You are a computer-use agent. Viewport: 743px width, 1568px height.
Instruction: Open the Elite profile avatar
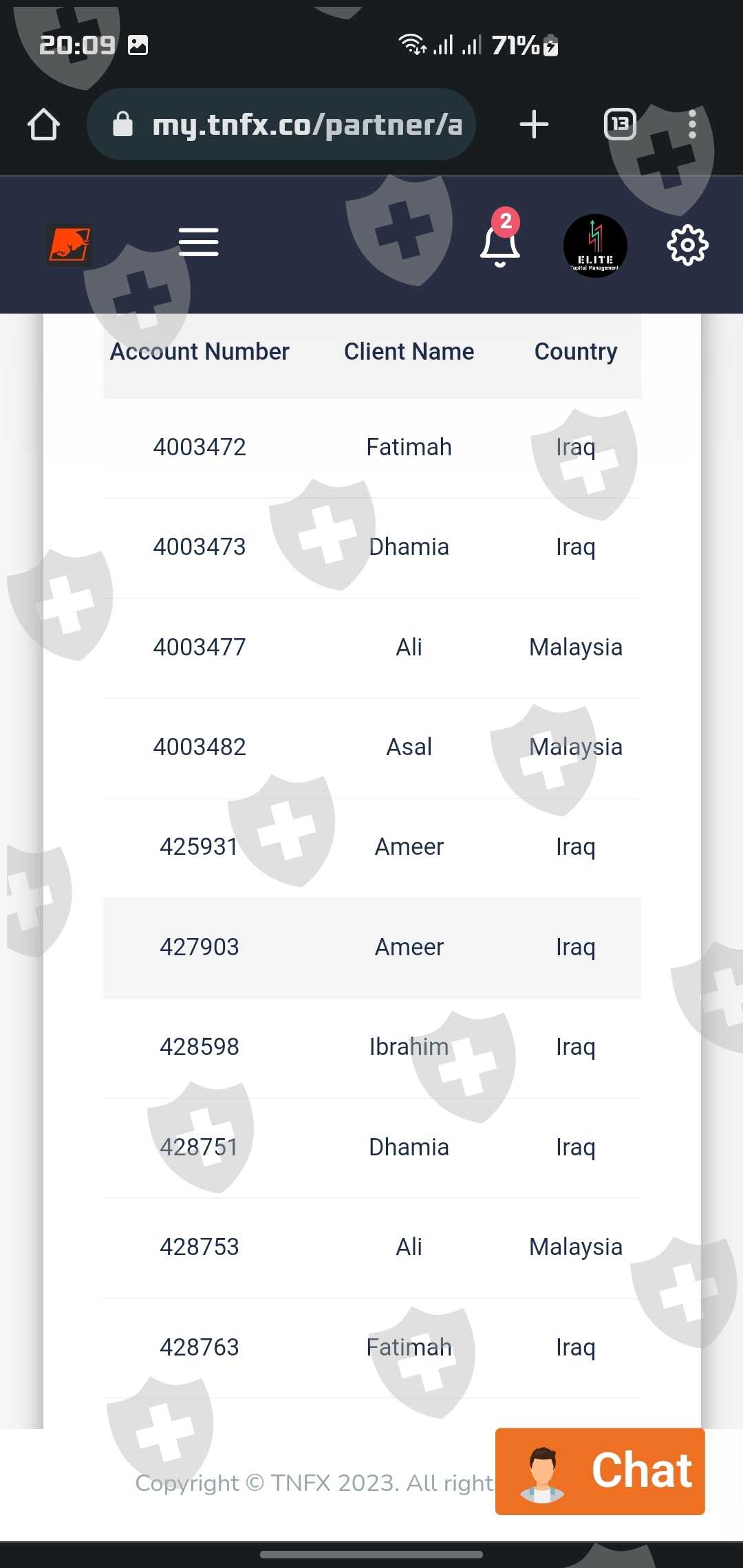click(x=595, y=246)
